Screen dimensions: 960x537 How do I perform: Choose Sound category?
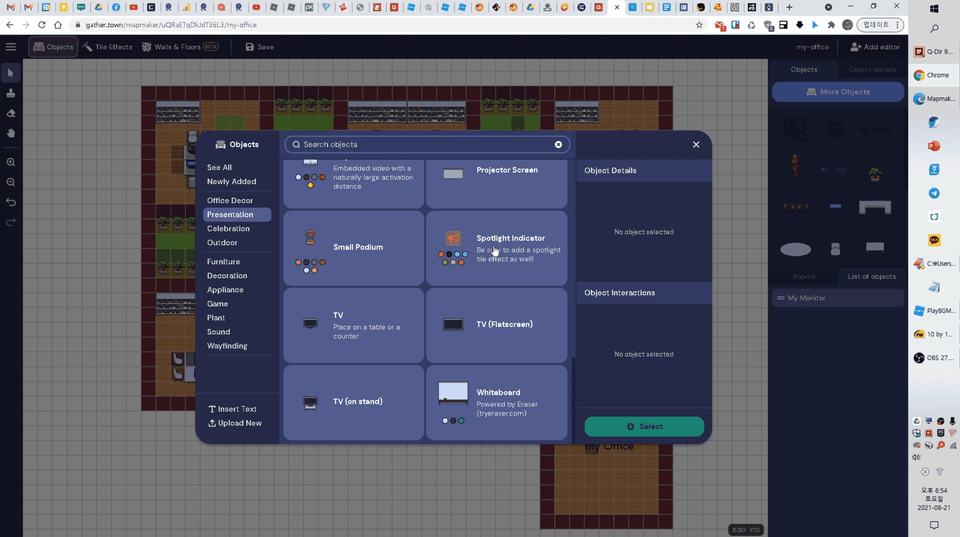[218, 332]
